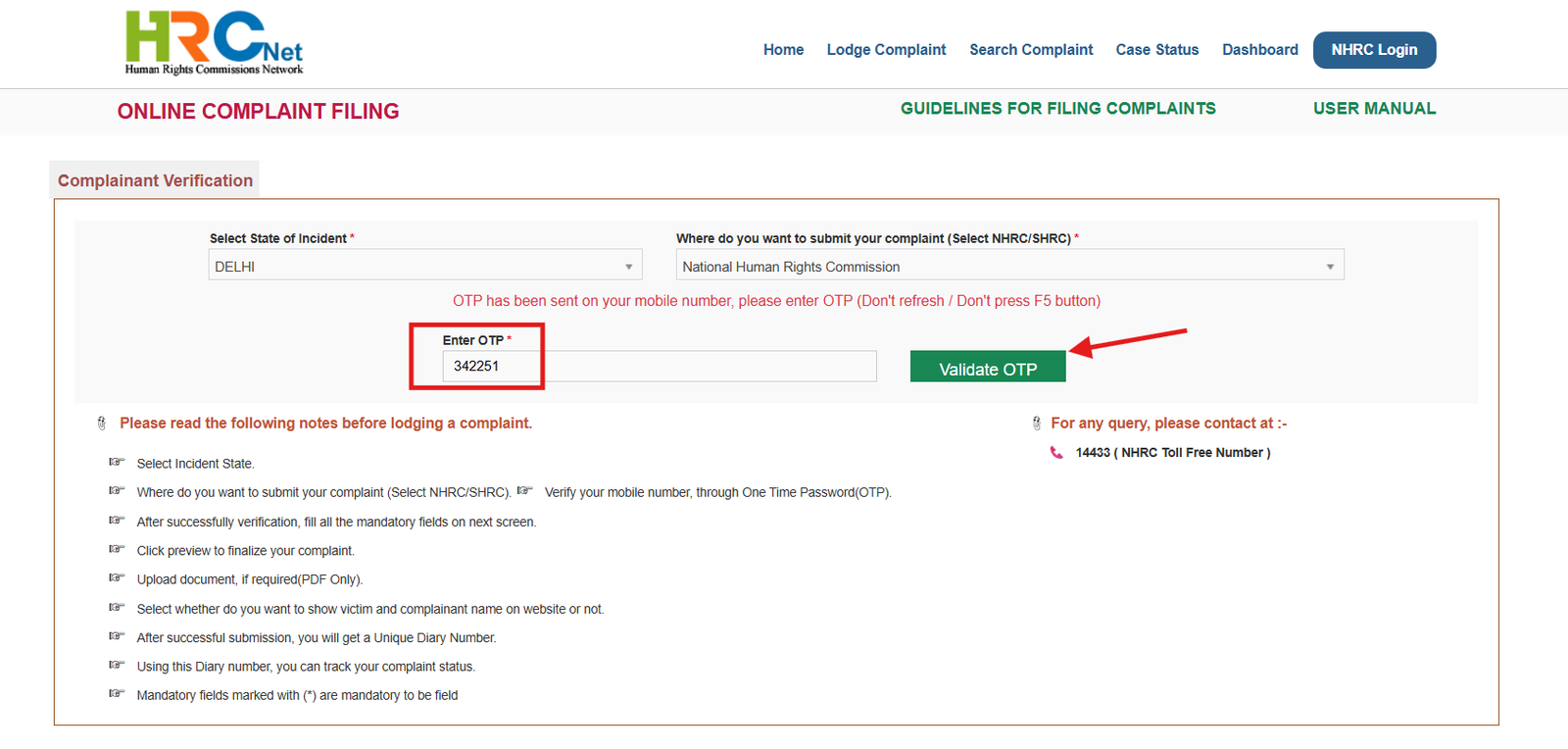Click hand bullet beside Unique Diary Number note
Screen dimensions: 1568x749
click(x=117, y=636)
